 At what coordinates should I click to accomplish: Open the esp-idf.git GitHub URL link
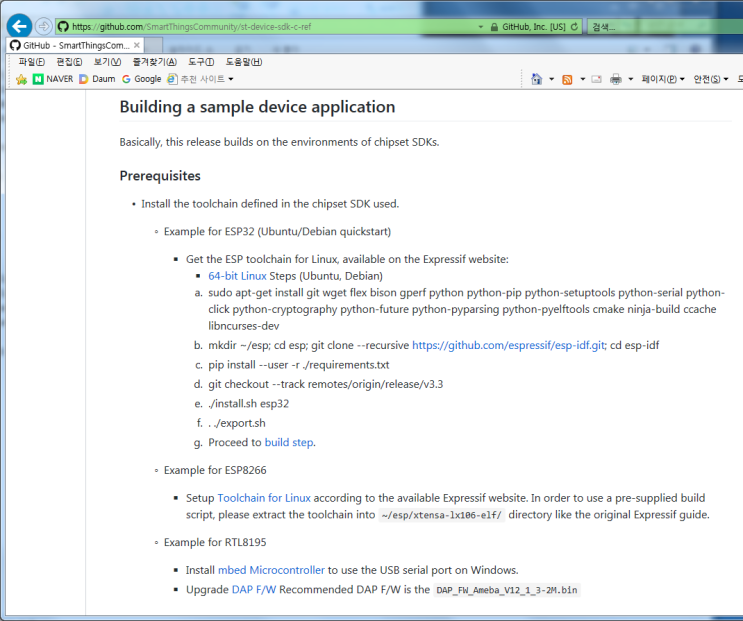(x=508, y=345)
